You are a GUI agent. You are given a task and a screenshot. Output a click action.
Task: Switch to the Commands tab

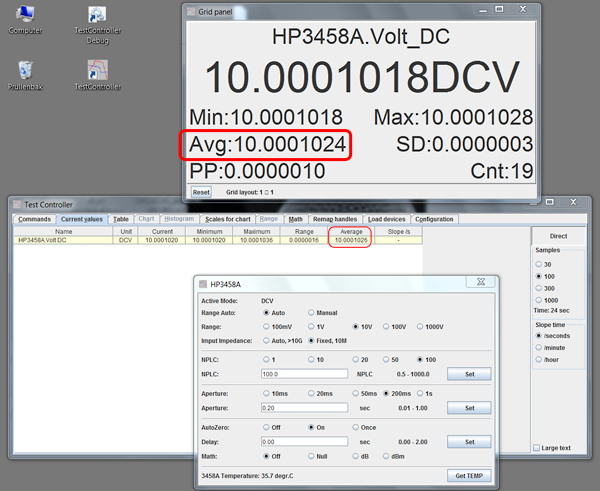pyautogui.click(x=34, y=219)
